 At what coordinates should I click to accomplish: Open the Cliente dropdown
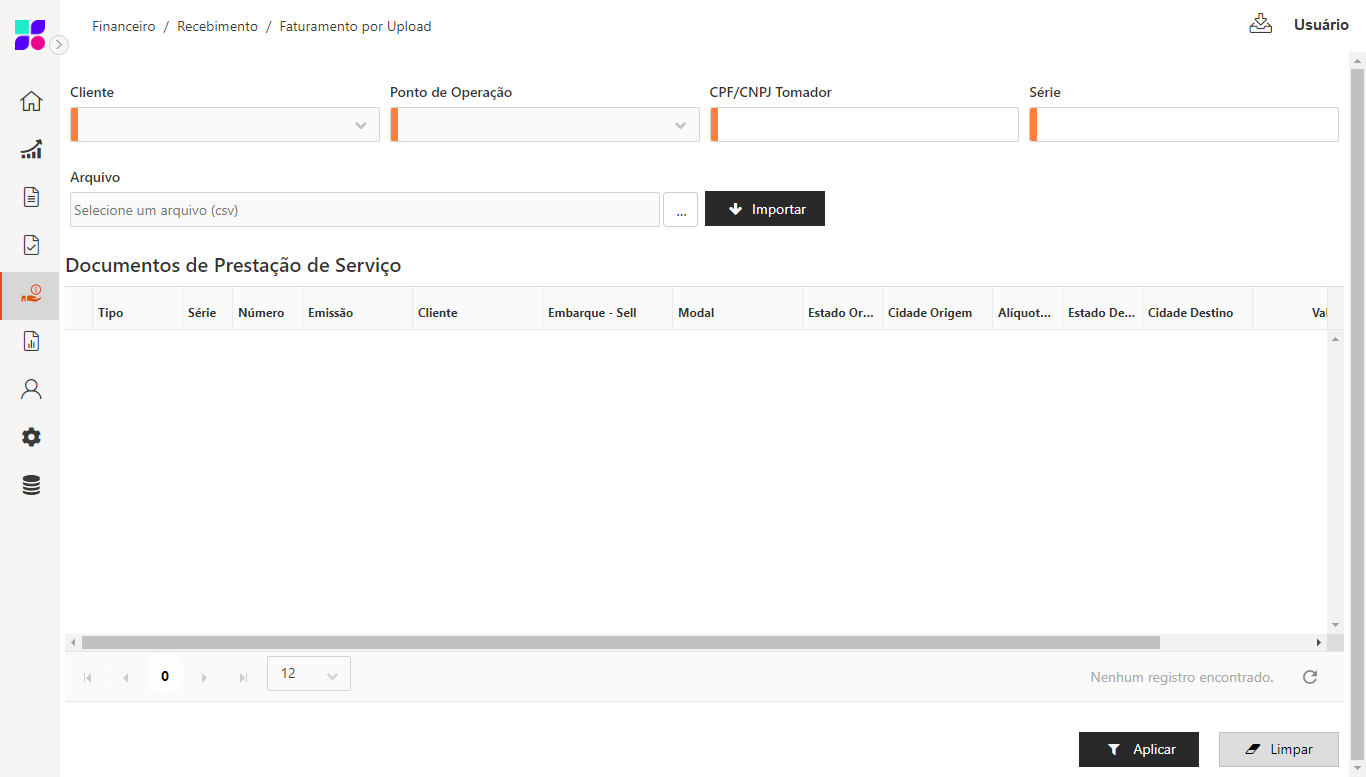[x=225, y=125]
